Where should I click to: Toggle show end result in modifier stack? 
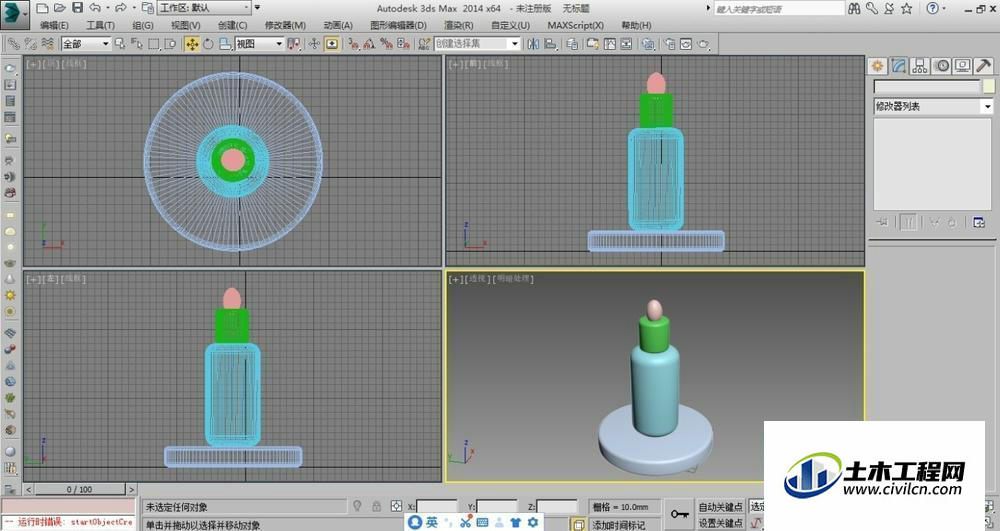[x=908, y=222]
